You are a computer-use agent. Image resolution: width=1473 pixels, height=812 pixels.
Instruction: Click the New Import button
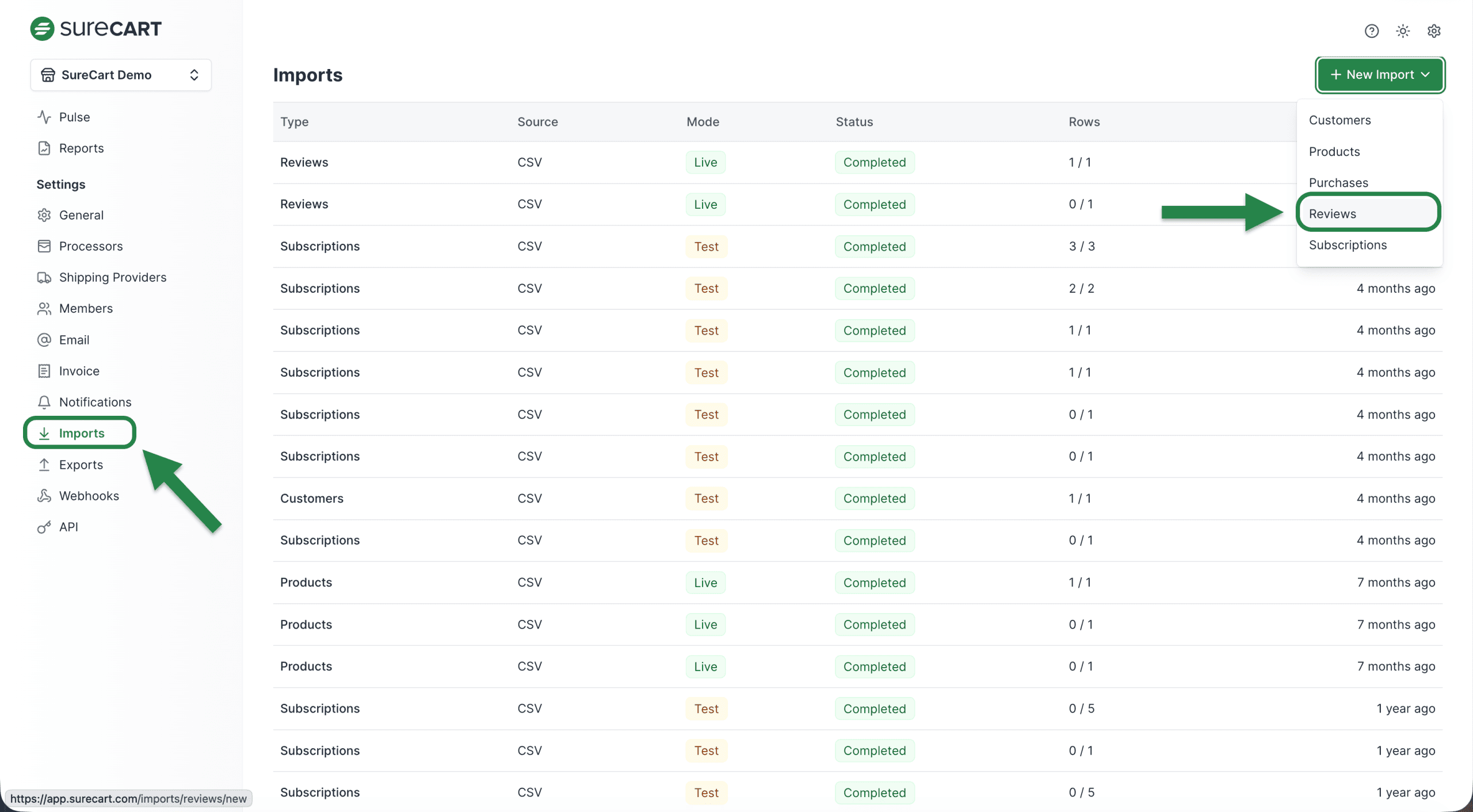(x=1380, y=75)
